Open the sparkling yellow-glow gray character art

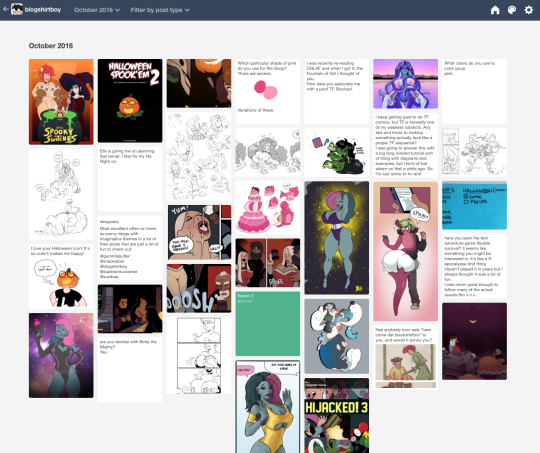coord(336,238)
